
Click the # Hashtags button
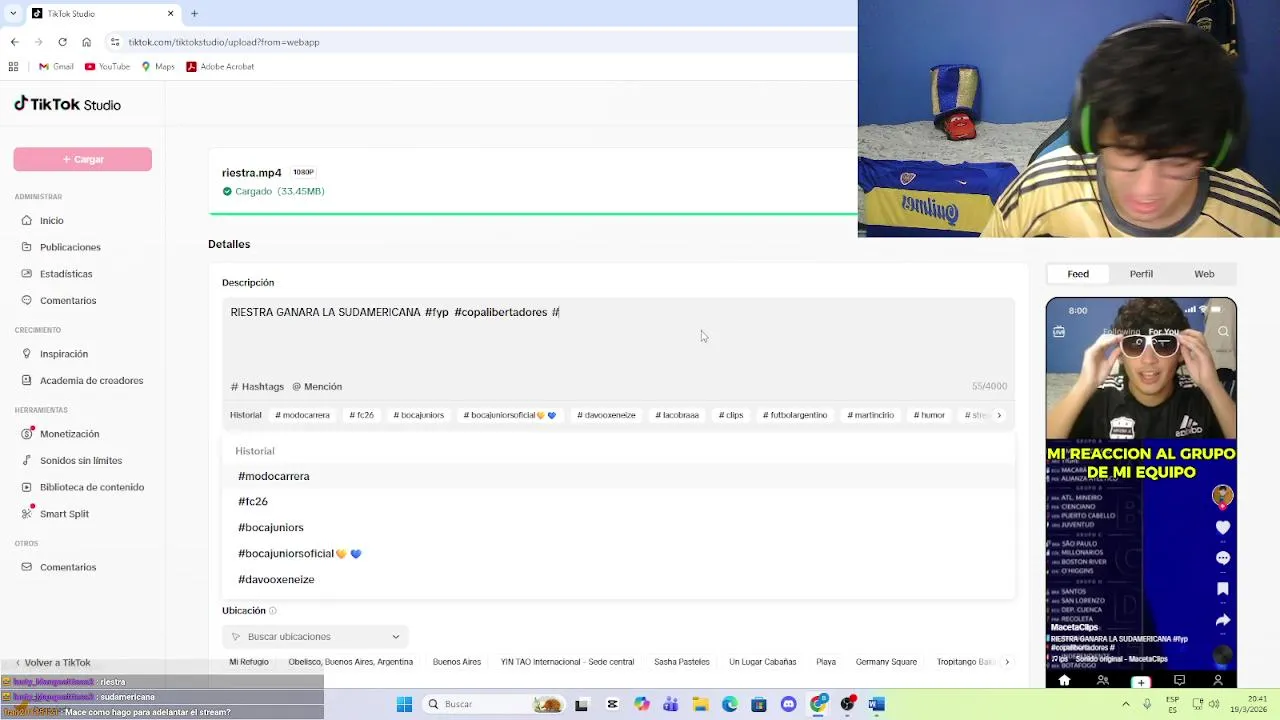click(x=257, y=386)
